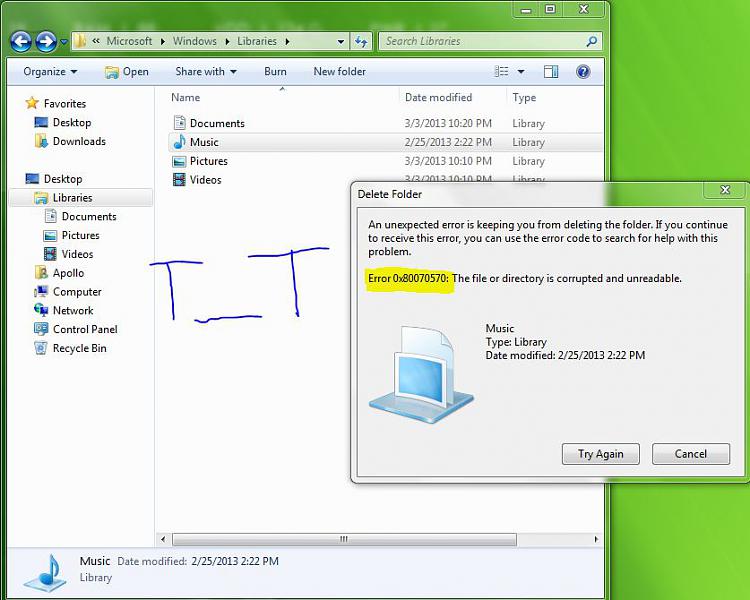Open Recycle Bin in navigation pane
750x600 pixels.
pyautogui.click(x=79, y=348)
